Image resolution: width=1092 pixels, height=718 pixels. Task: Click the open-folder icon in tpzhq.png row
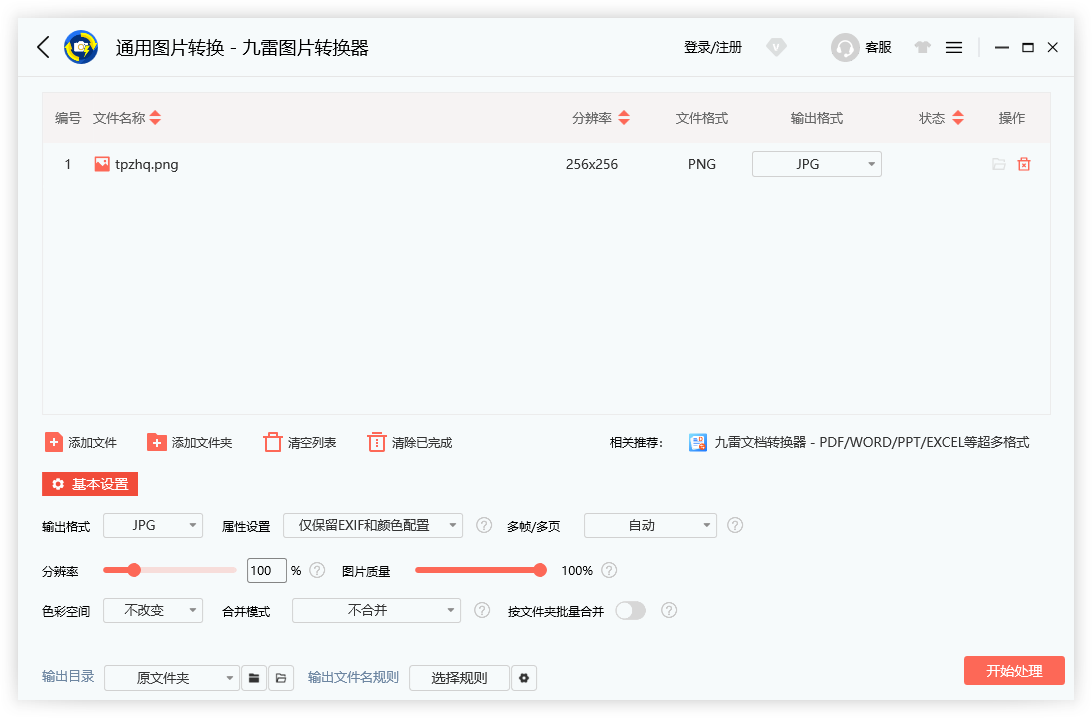[998, 163]
